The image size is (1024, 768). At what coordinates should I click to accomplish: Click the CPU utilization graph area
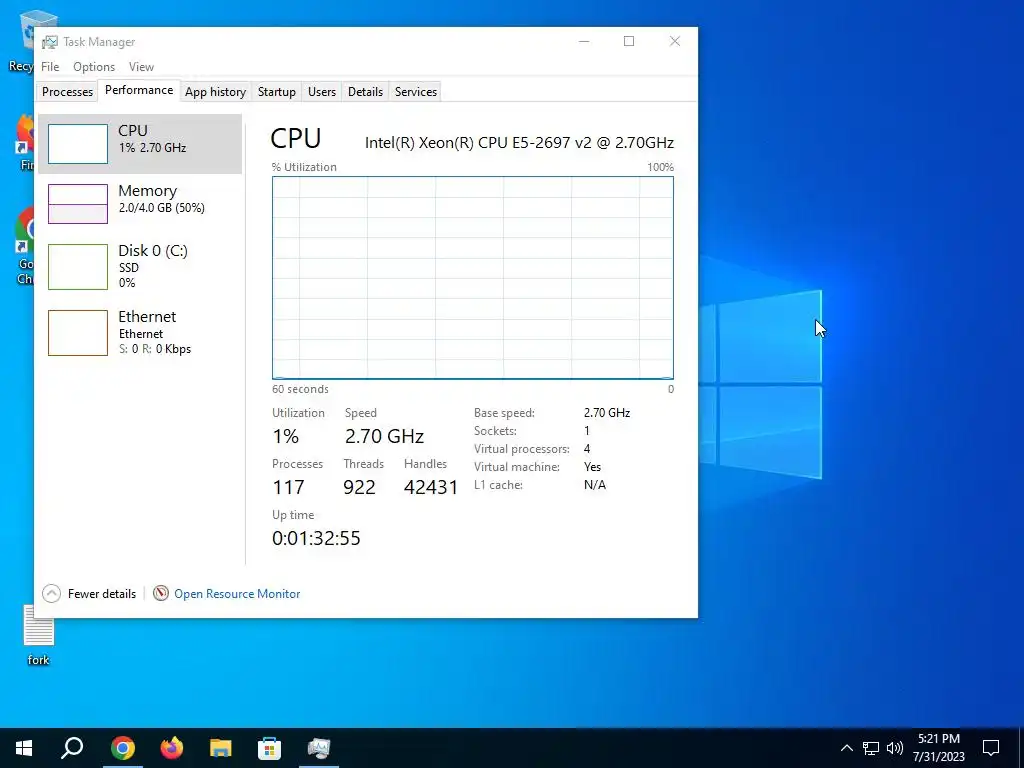pyautogui.click(x=473, y=278)
